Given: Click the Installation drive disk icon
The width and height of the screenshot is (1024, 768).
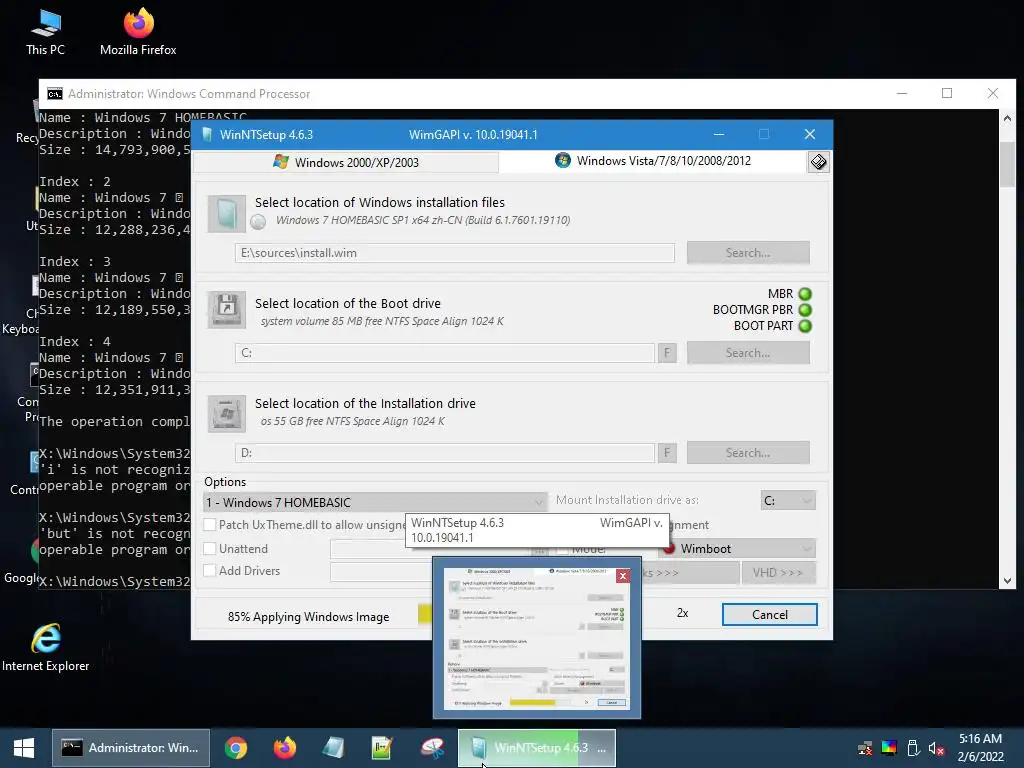Looking at the screenshot, I should click(x=227, y=413).
